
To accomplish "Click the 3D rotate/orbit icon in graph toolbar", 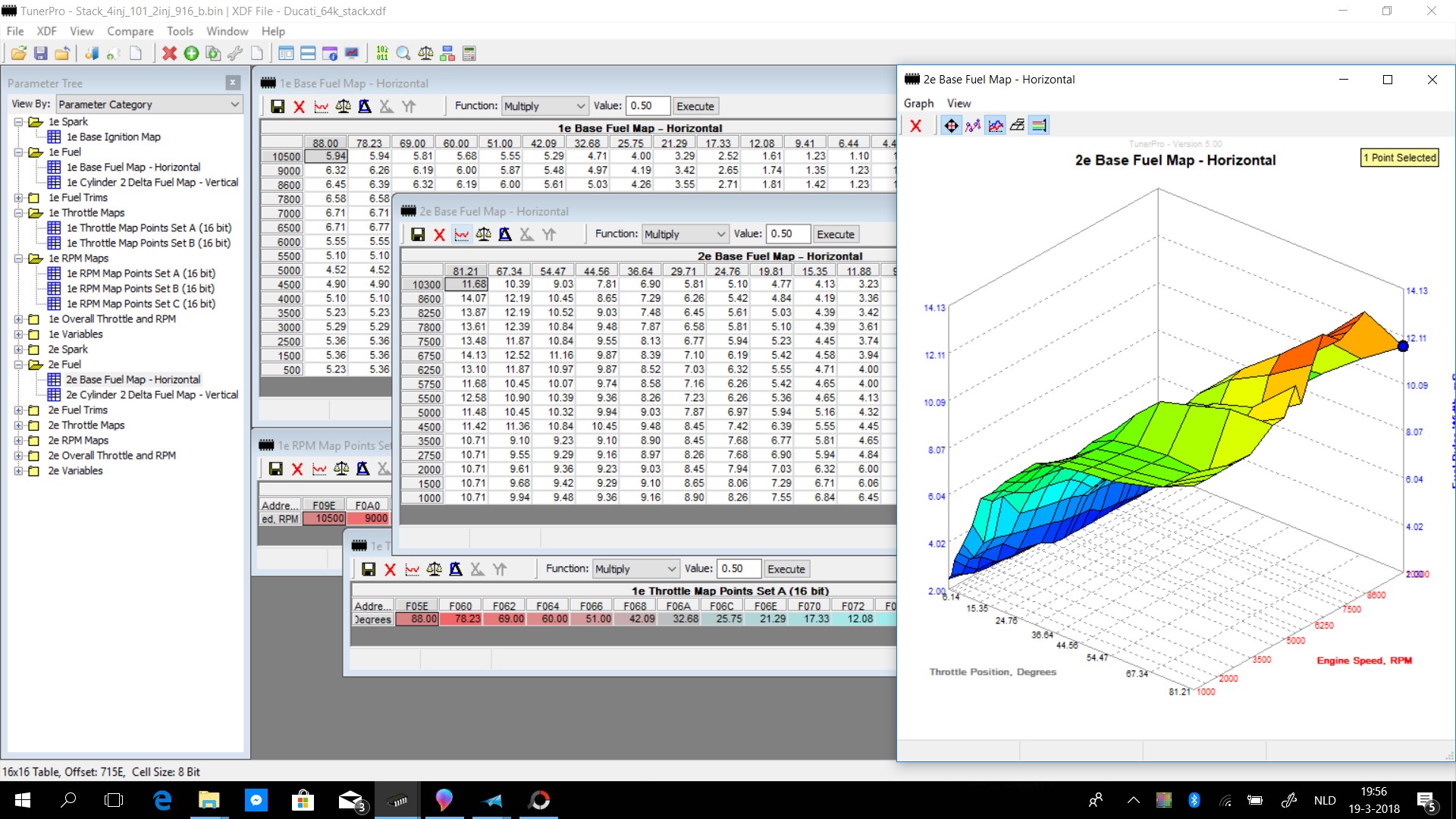I will 951,125.
